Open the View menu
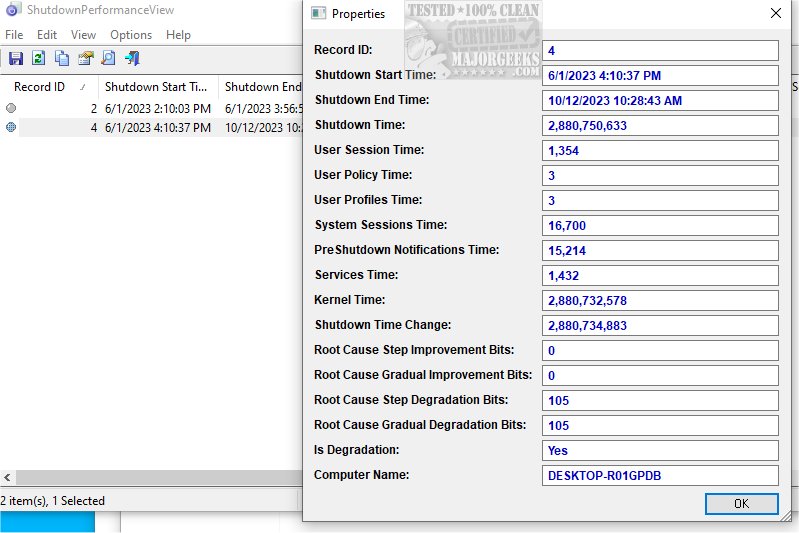 coord(83,35)
